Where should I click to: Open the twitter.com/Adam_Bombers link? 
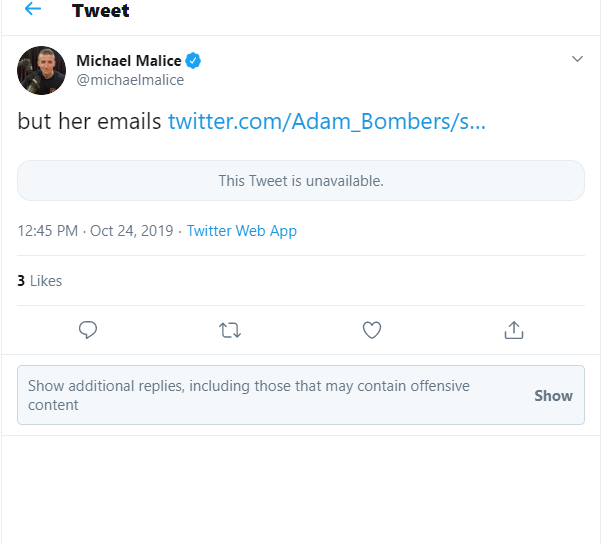click(x=327, y=122)
